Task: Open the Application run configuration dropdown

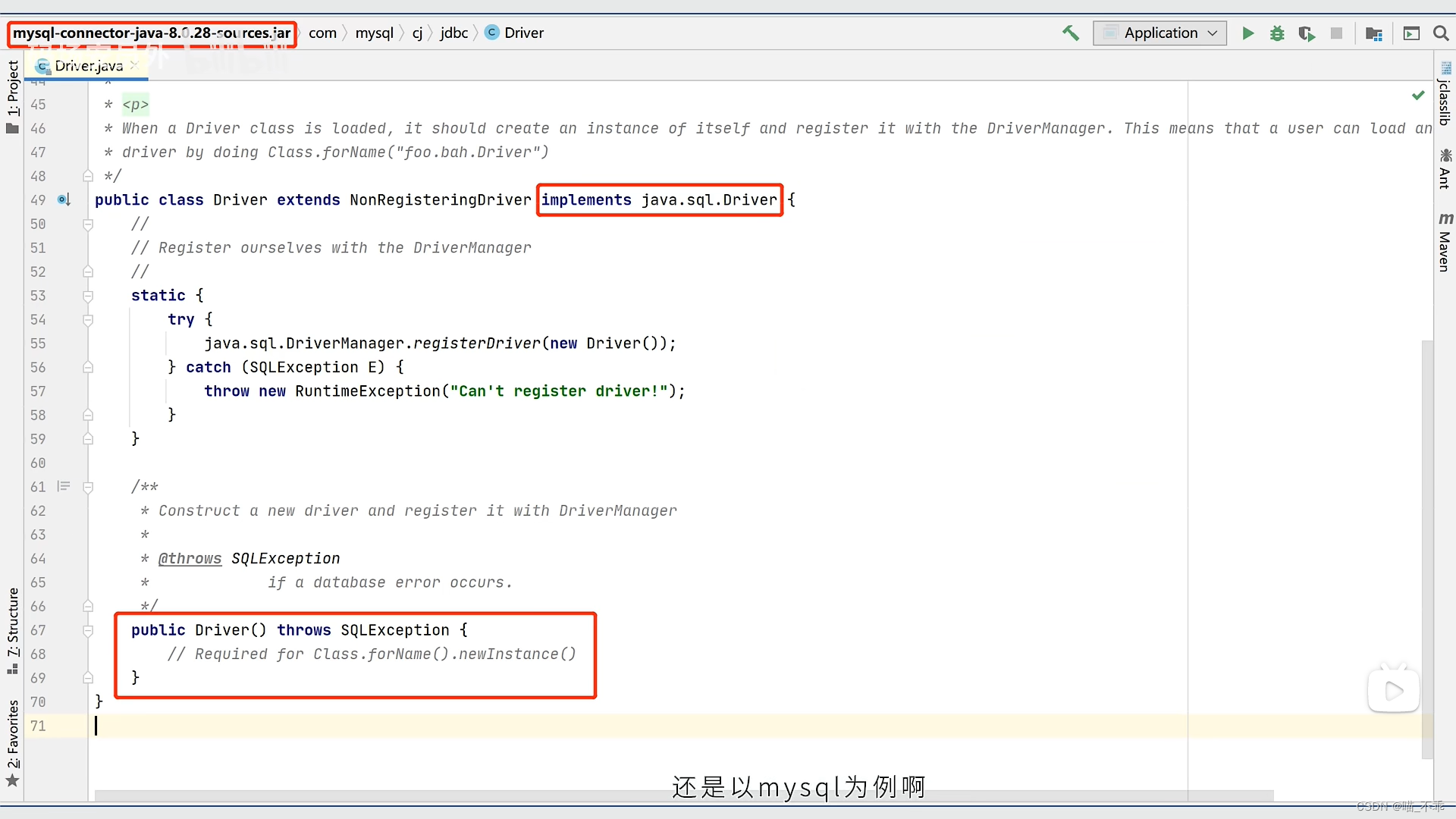Action: click(1159, 33)
